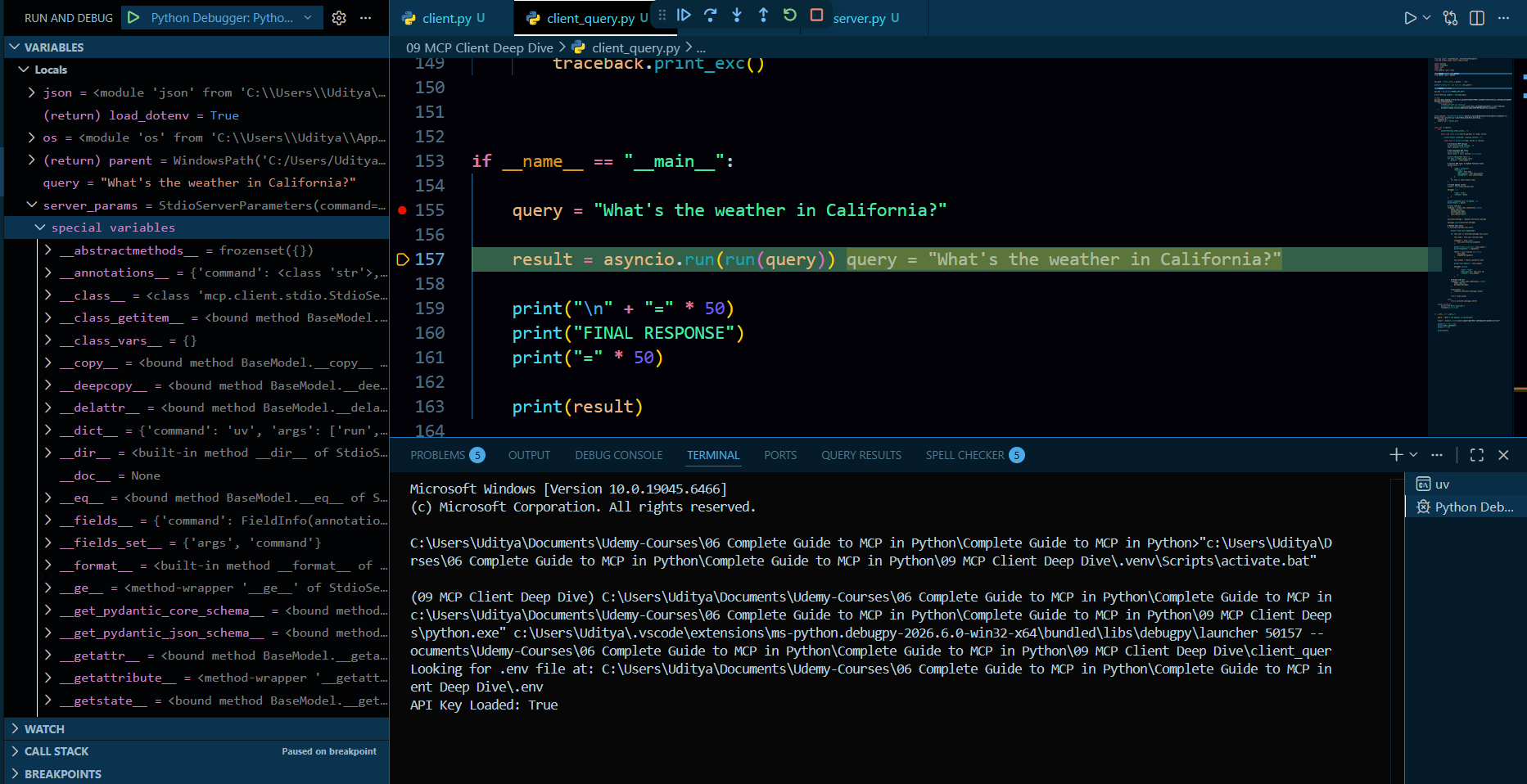Maximize the panel size
Image resolution: width=1527 pixels, height=784 pixels.
1477,455
